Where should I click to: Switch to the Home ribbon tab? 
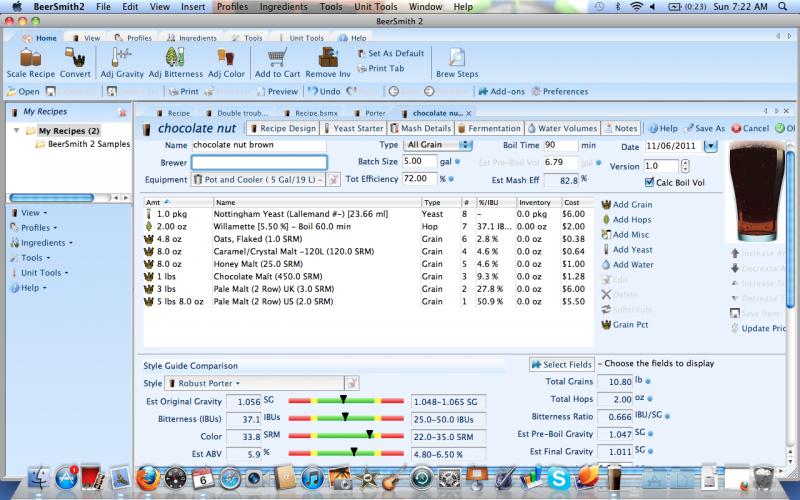pyautogui.click(x=40, y=38)
